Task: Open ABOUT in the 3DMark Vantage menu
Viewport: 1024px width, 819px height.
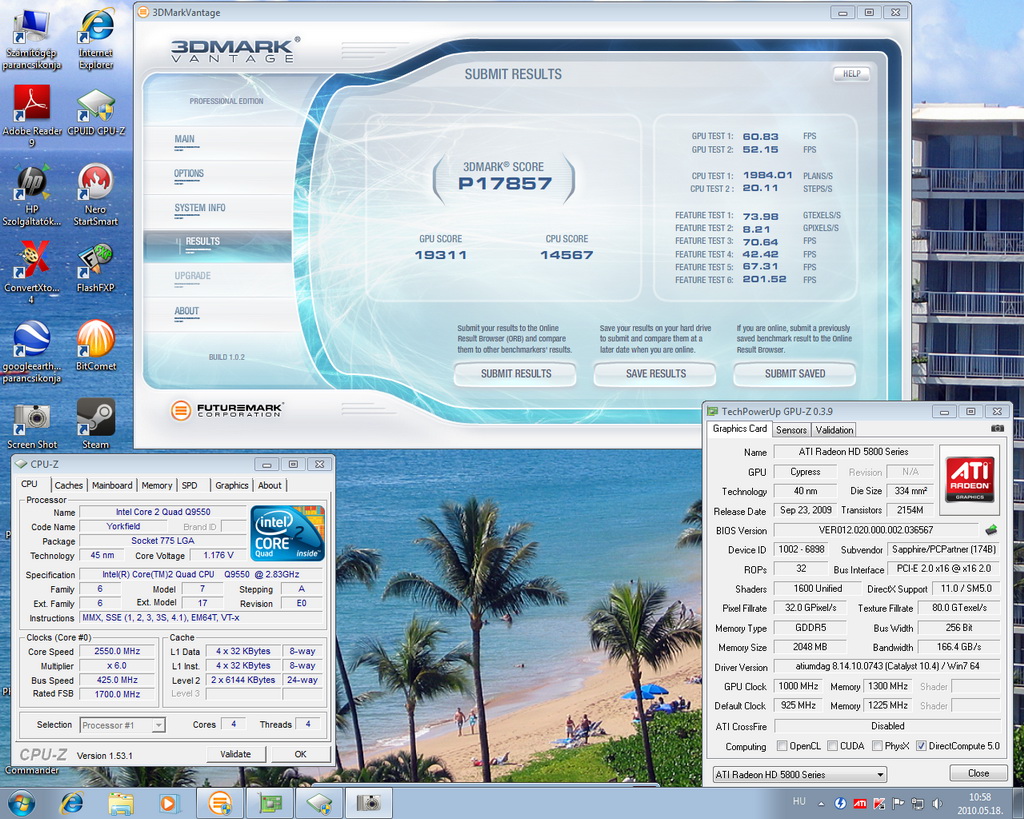Action: tap(187, 312)
